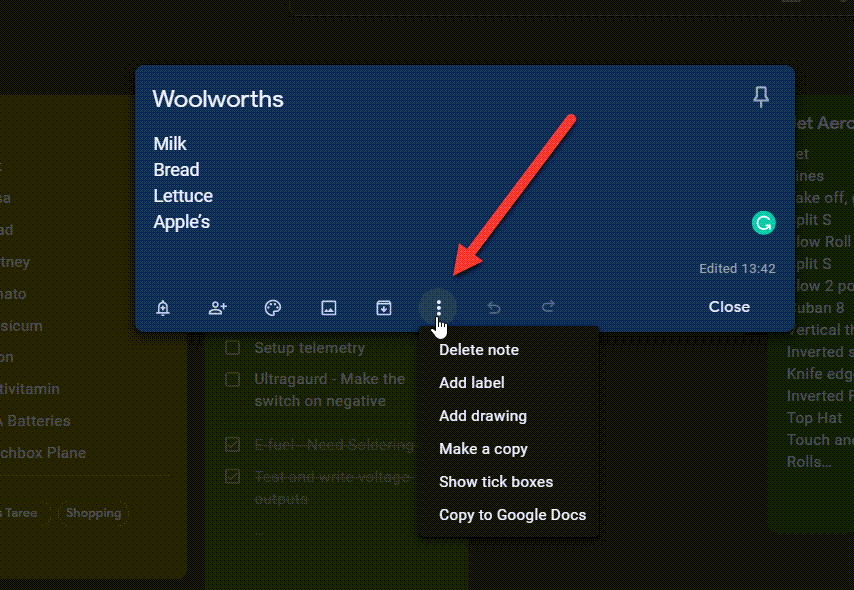Click the Setup telemetry list item text
Image resolution: width=854 pixels, height=590 pixels.
(309, 348)
